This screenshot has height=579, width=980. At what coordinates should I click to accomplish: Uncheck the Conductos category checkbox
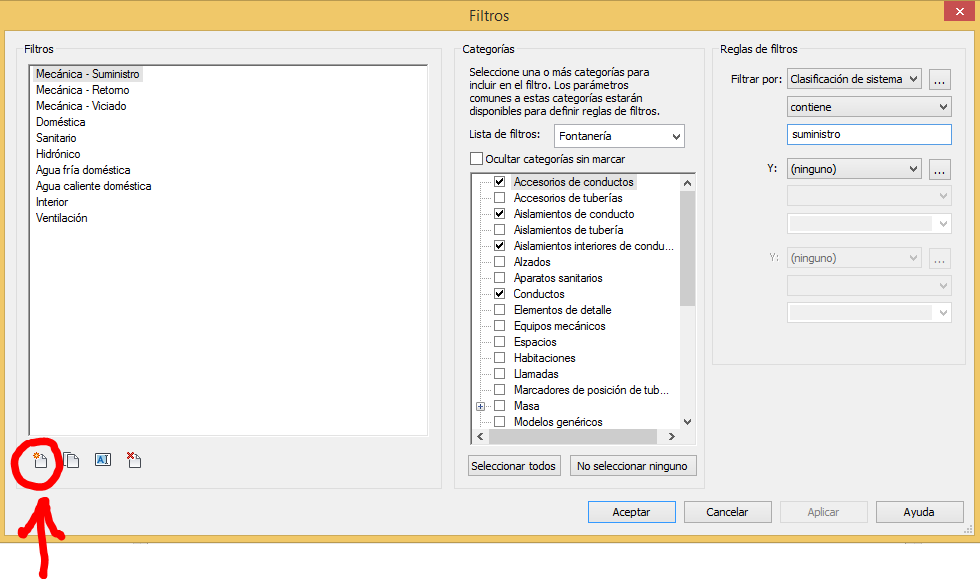pos(499,294)
